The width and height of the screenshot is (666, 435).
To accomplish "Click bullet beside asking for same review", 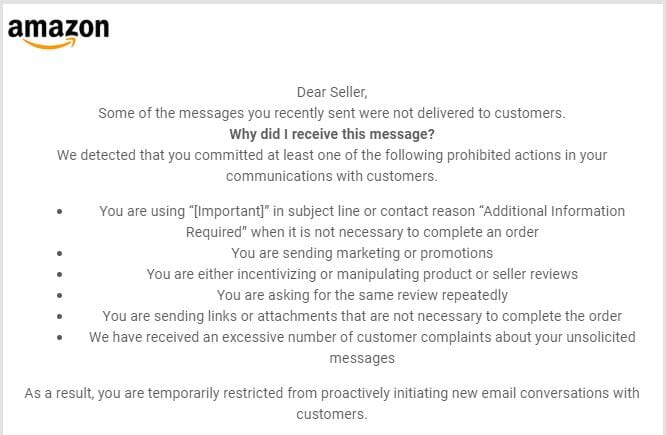I will pyautogui.click(x=59, y=295).
